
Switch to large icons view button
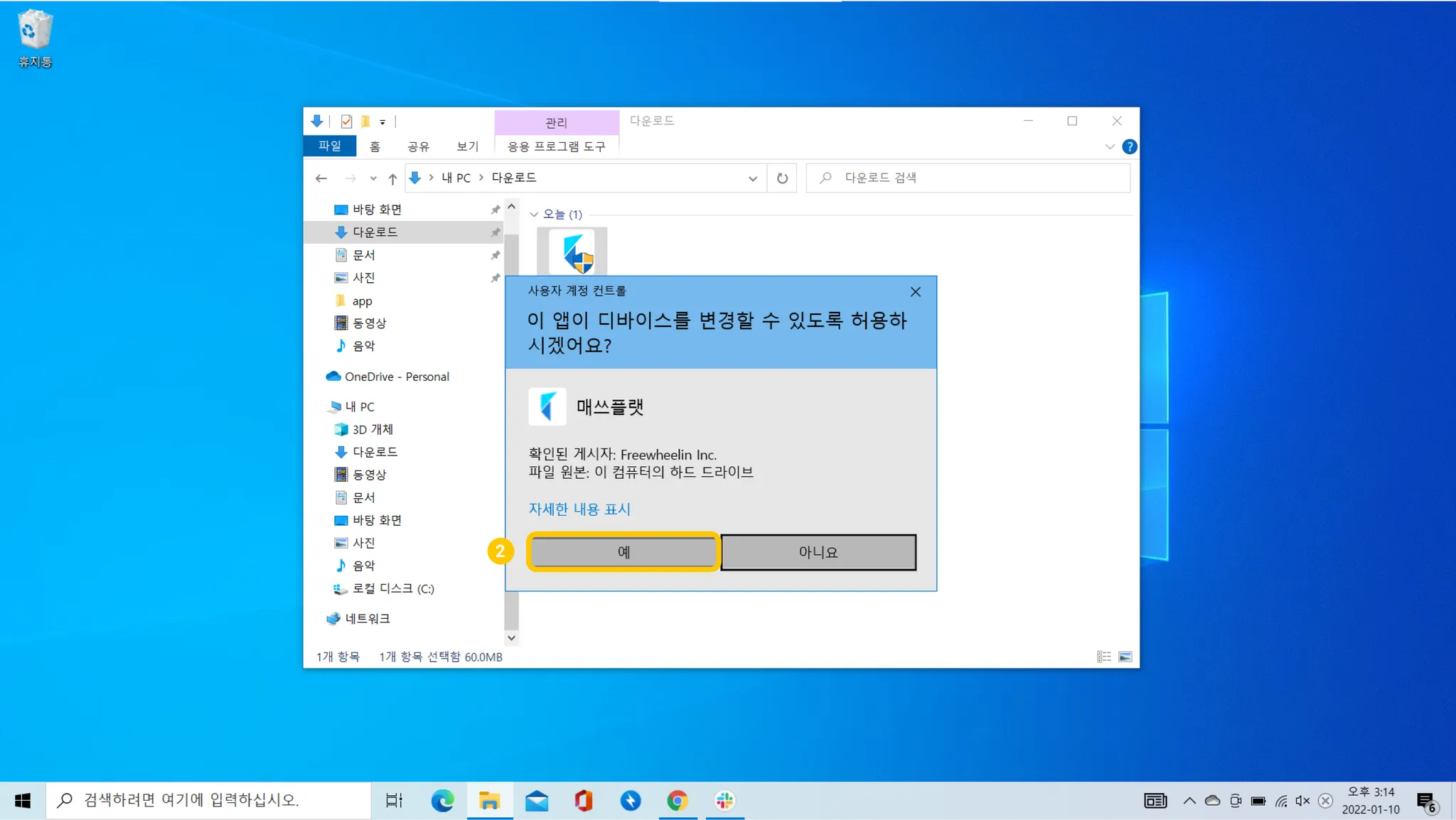point(1125,657)
